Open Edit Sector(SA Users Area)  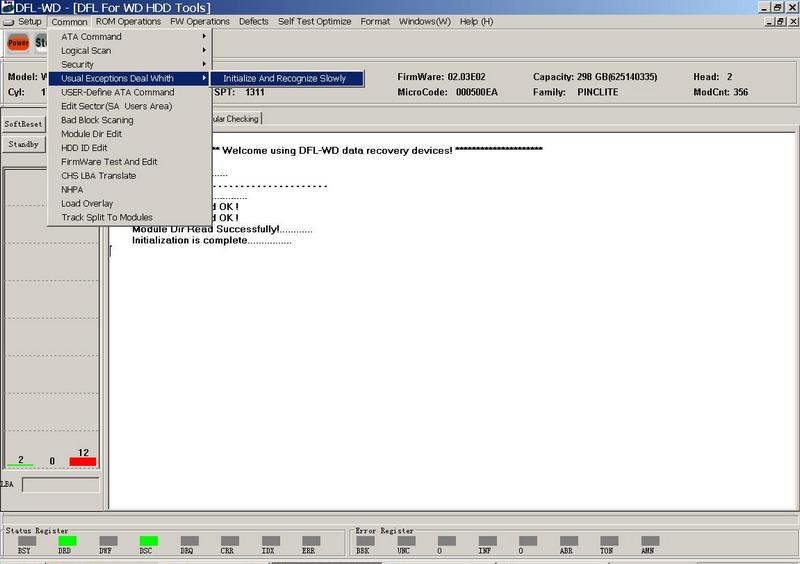coord(130,106)
